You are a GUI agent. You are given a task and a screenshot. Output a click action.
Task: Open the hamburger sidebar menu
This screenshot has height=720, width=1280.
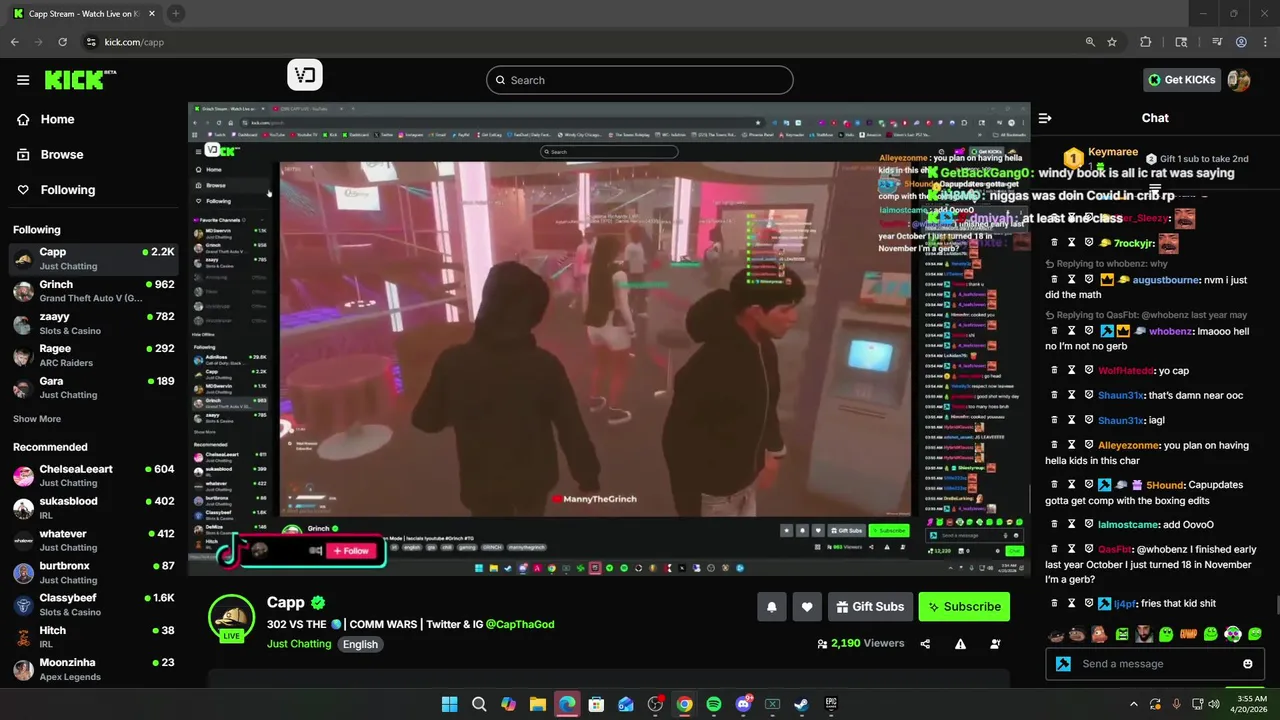[x=23, y=80]
